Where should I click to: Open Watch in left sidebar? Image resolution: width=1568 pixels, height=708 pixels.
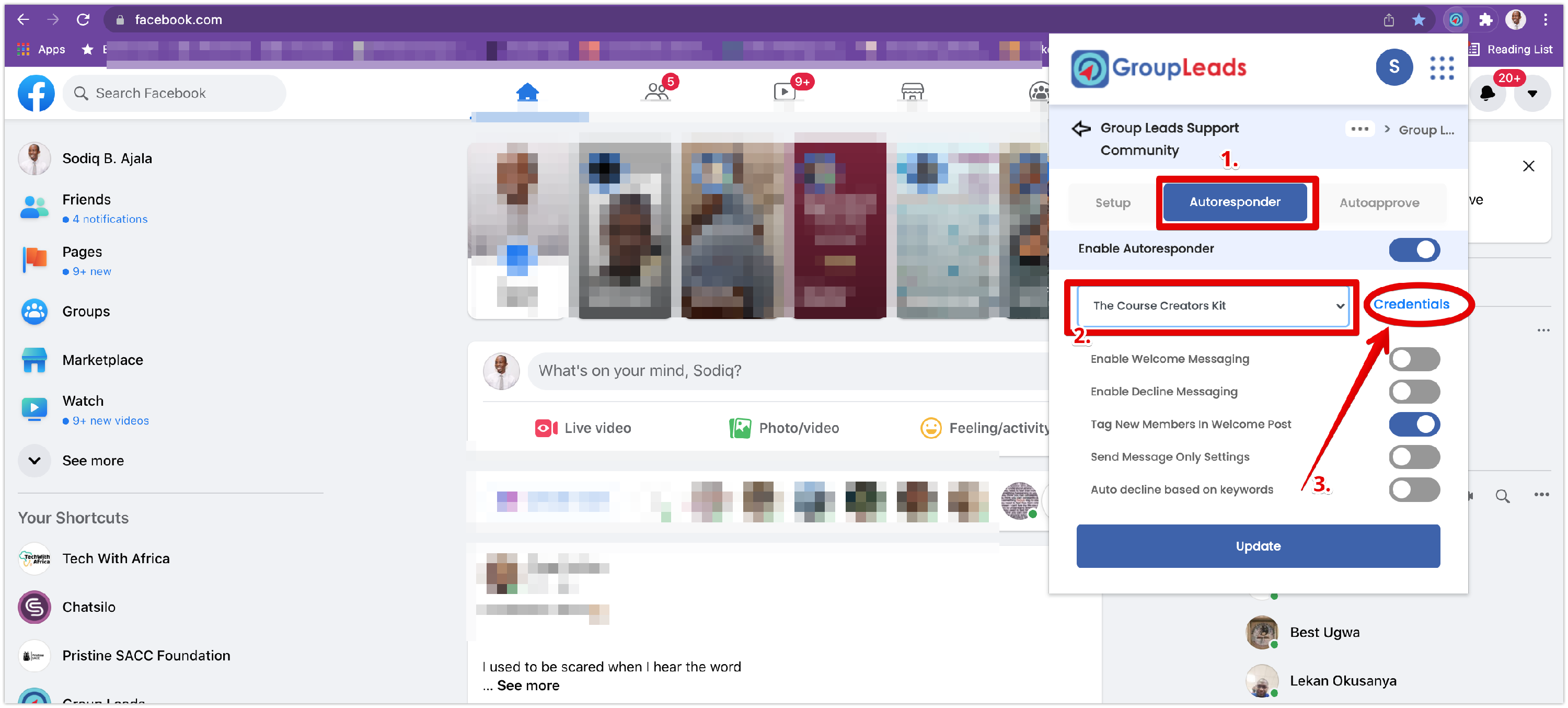pyautogui.click(x=85, y=410)
